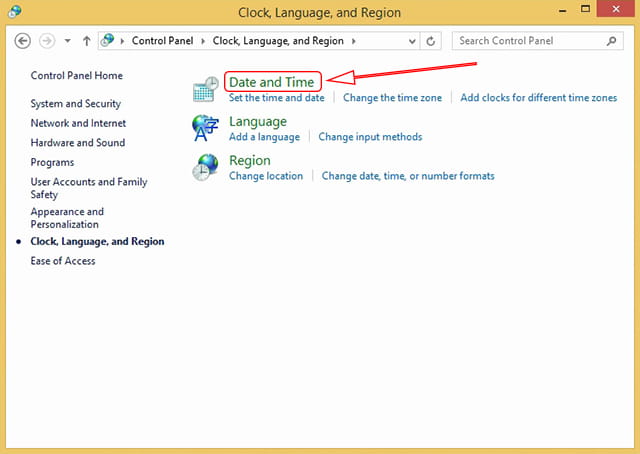Open the Region heading
This screenshot has width=640, height=454.
pos(250,160)
